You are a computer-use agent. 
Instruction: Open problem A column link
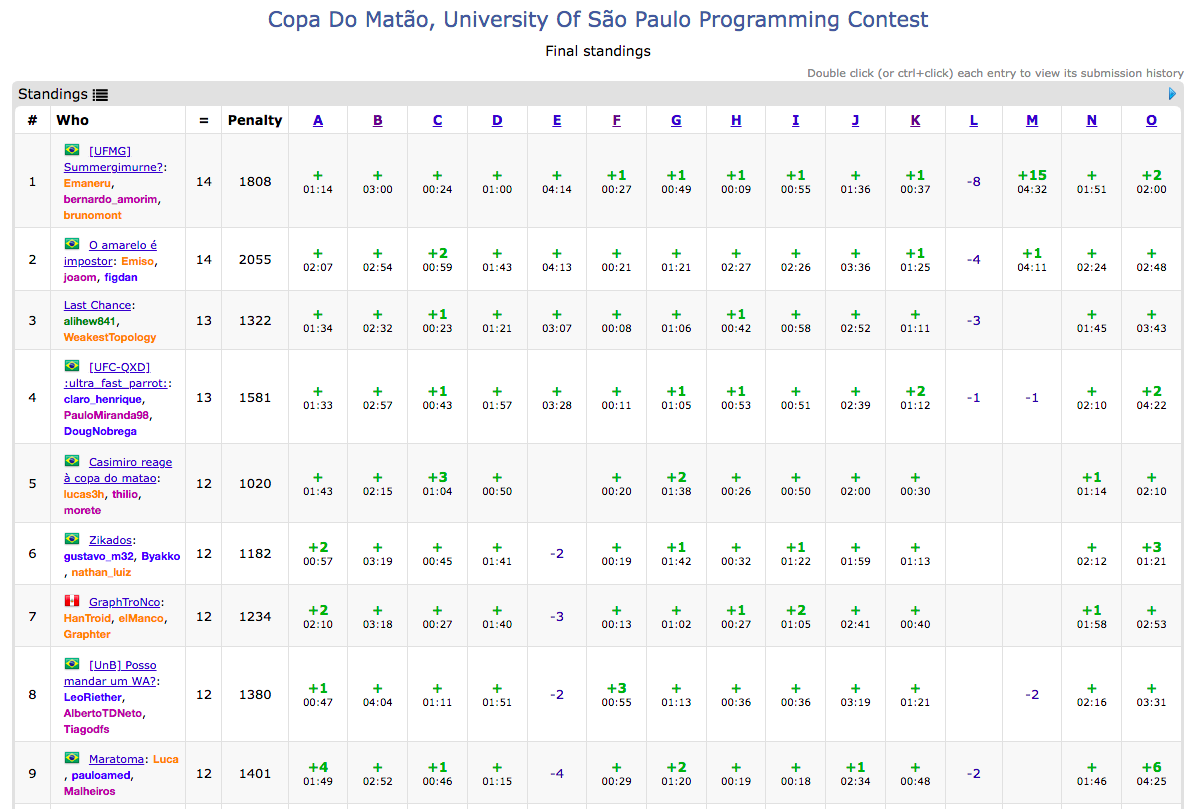[318, 120]
